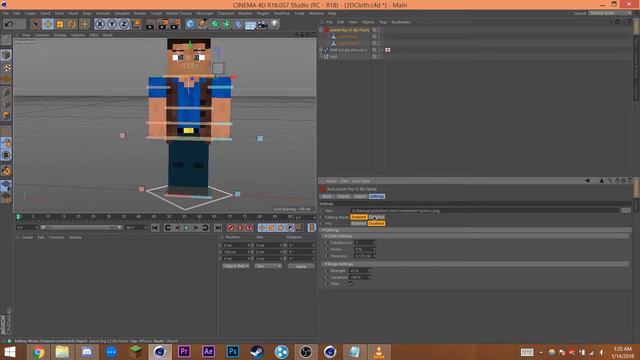Open the File menu
This screenshot has width=640, height=360.
tap(5, 13)
